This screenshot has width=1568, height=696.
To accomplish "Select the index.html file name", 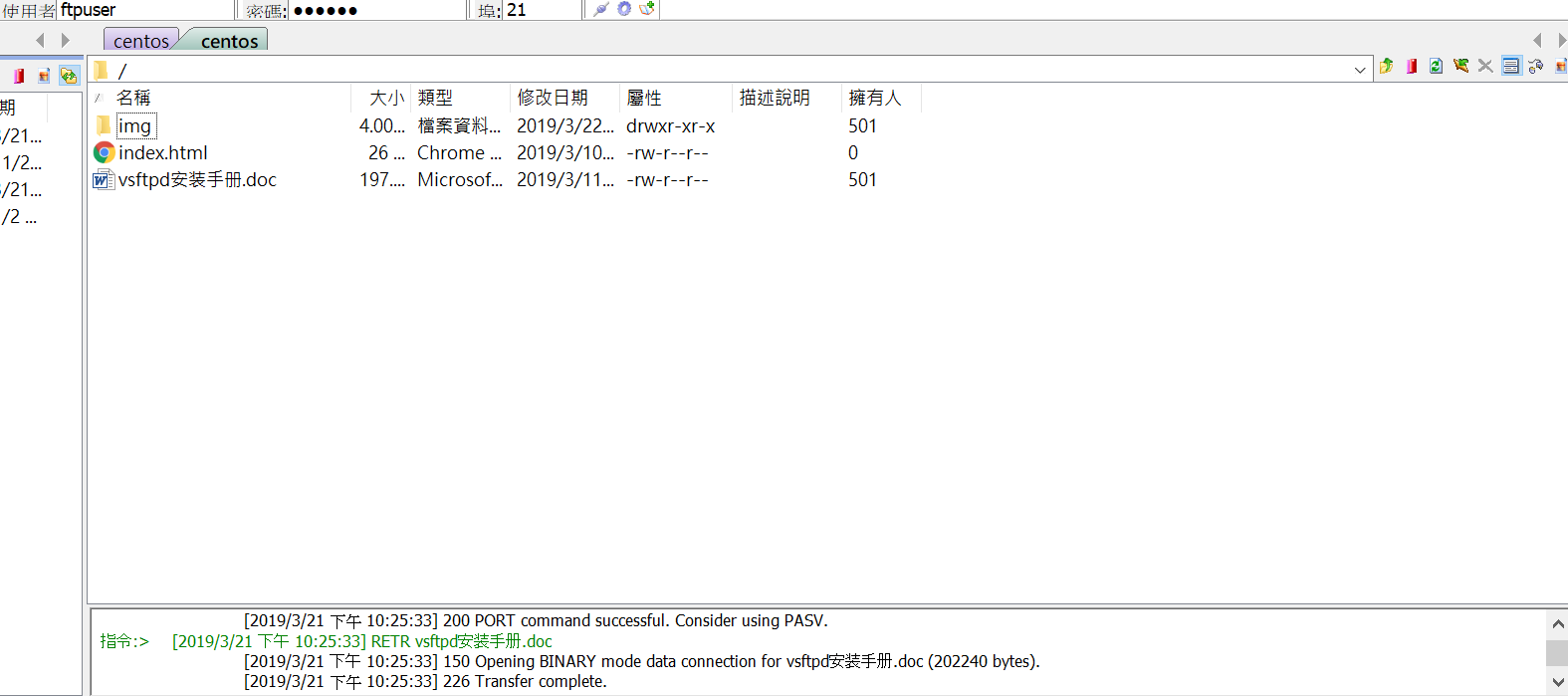I will click(163, 152).
